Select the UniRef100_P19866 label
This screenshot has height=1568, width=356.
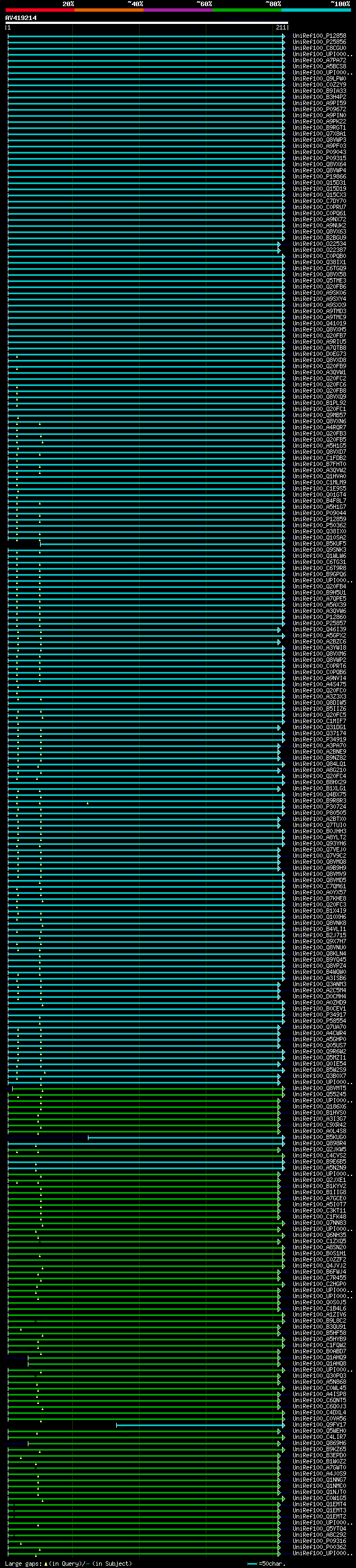coord(319,176)
